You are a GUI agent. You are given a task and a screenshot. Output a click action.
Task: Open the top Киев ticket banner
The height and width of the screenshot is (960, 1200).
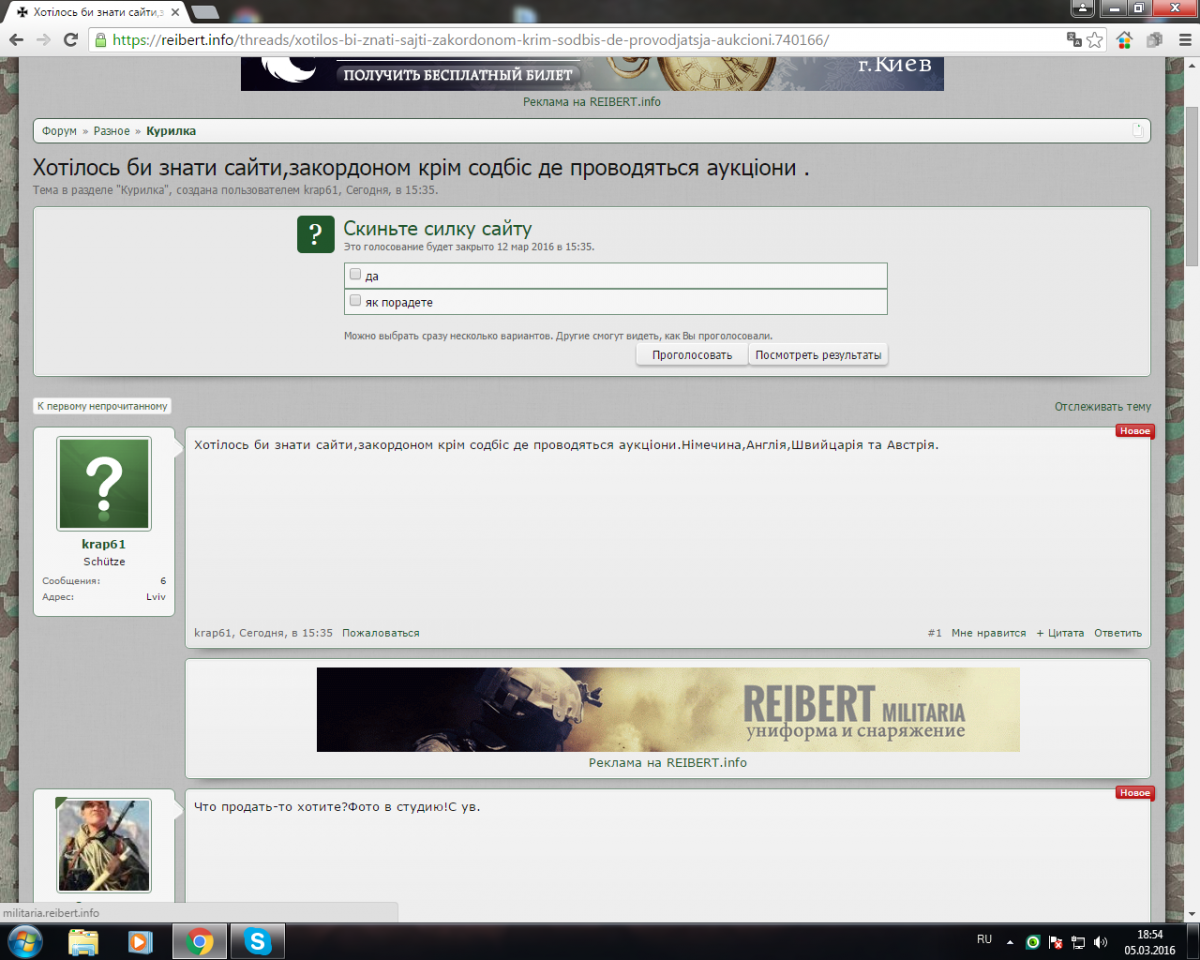click(592, 73)
